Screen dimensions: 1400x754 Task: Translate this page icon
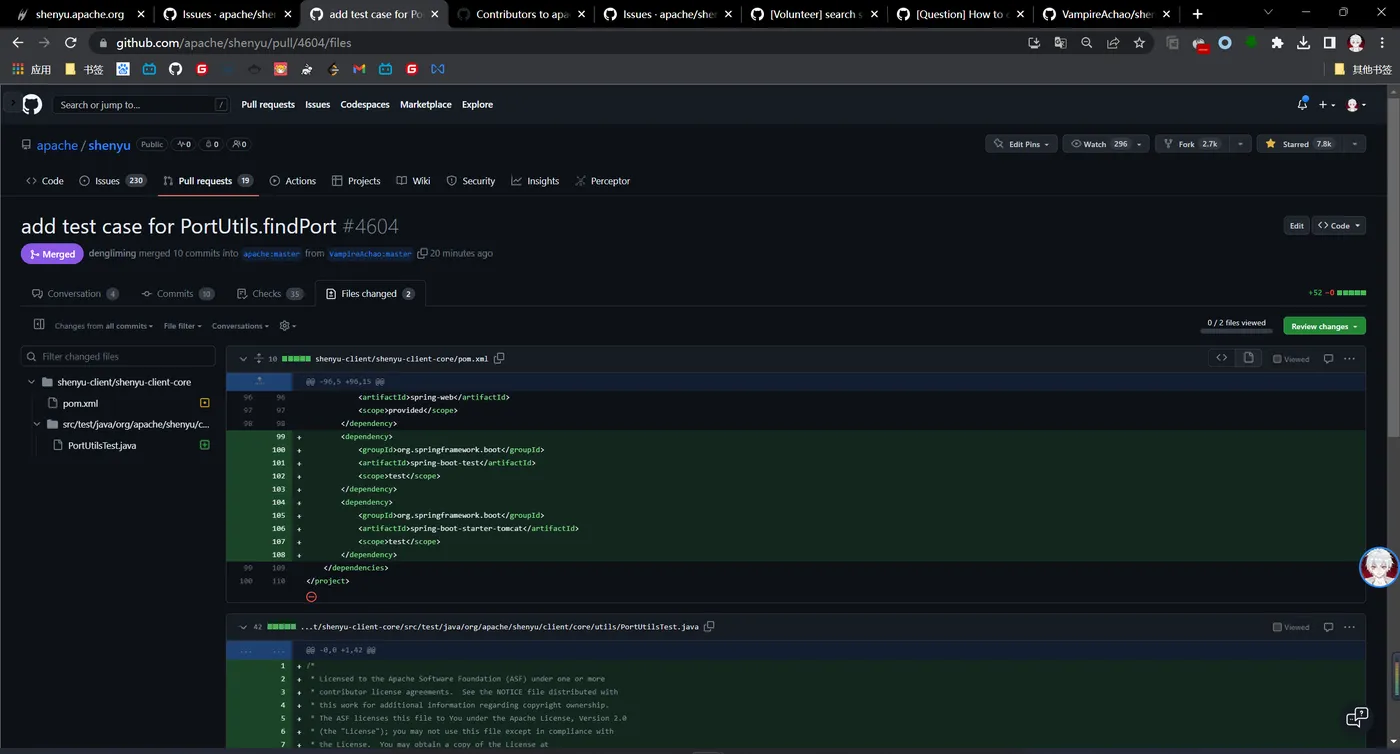click(x=1060, y=43)
